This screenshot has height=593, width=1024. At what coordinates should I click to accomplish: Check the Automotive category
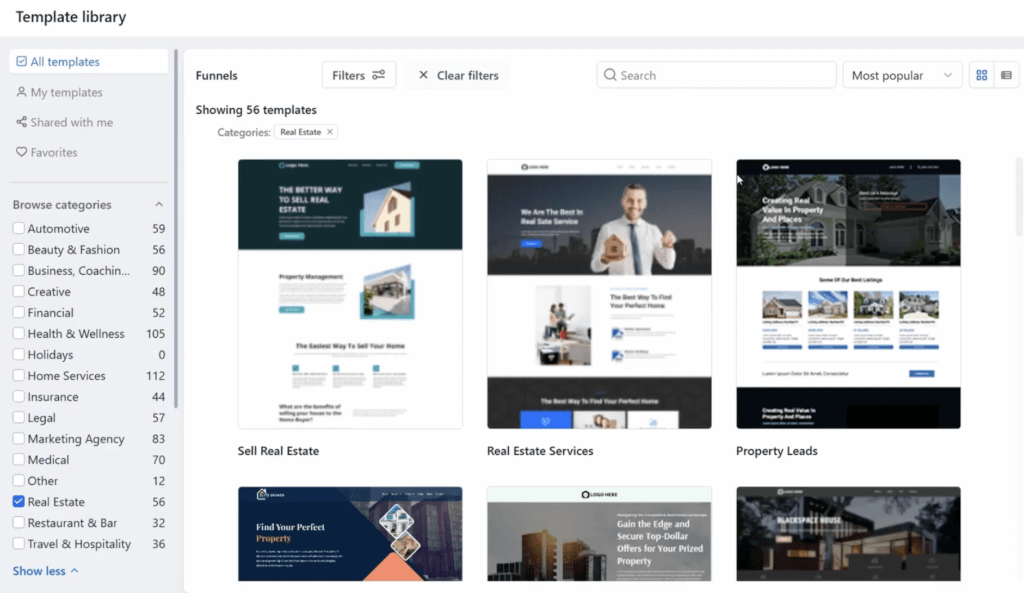tap(18, 228)
